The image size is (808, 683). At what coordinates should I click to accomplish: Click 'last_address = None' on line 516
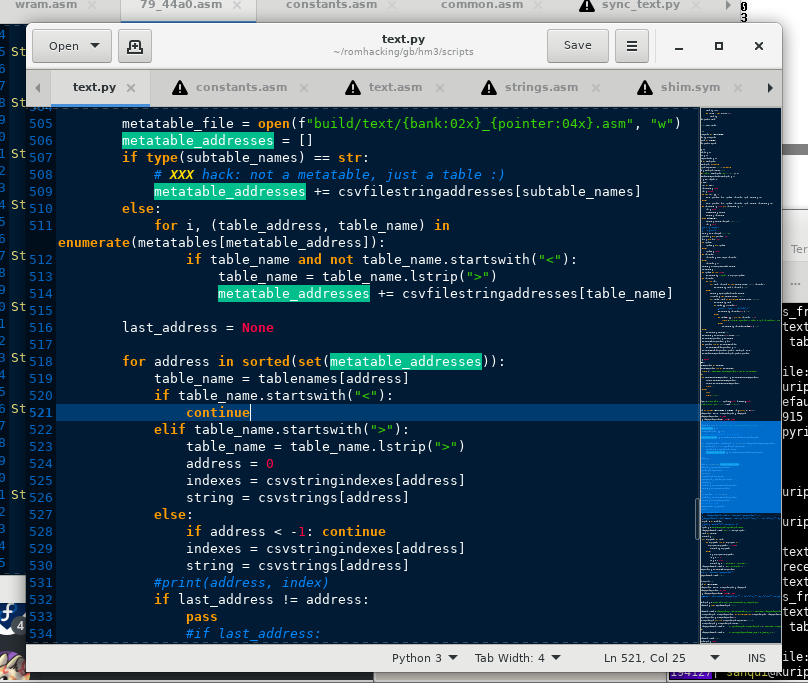pos(198,328)
